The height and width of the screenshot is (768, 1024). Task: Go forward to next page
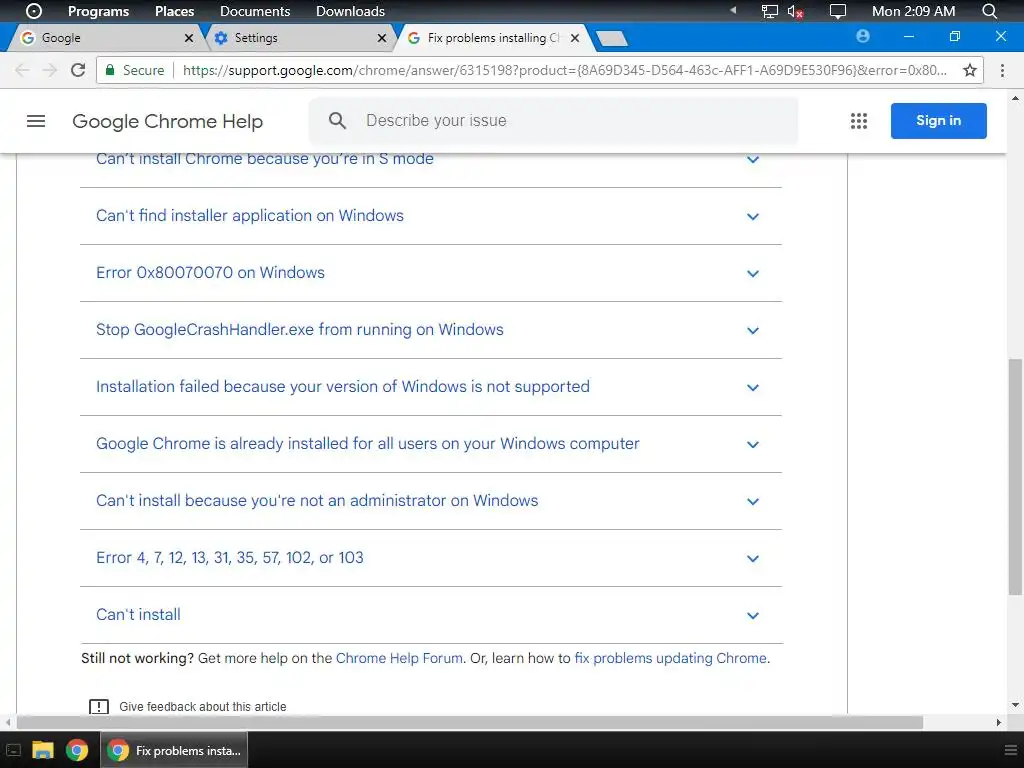(50, 70)
